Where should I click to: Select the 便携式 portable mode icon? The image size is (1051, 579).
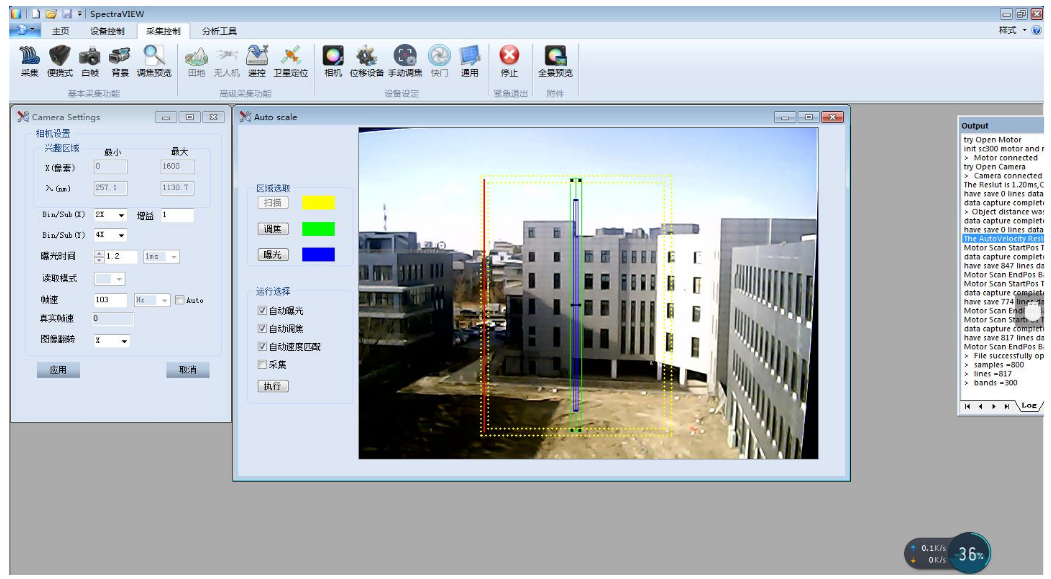coord(60,58)
